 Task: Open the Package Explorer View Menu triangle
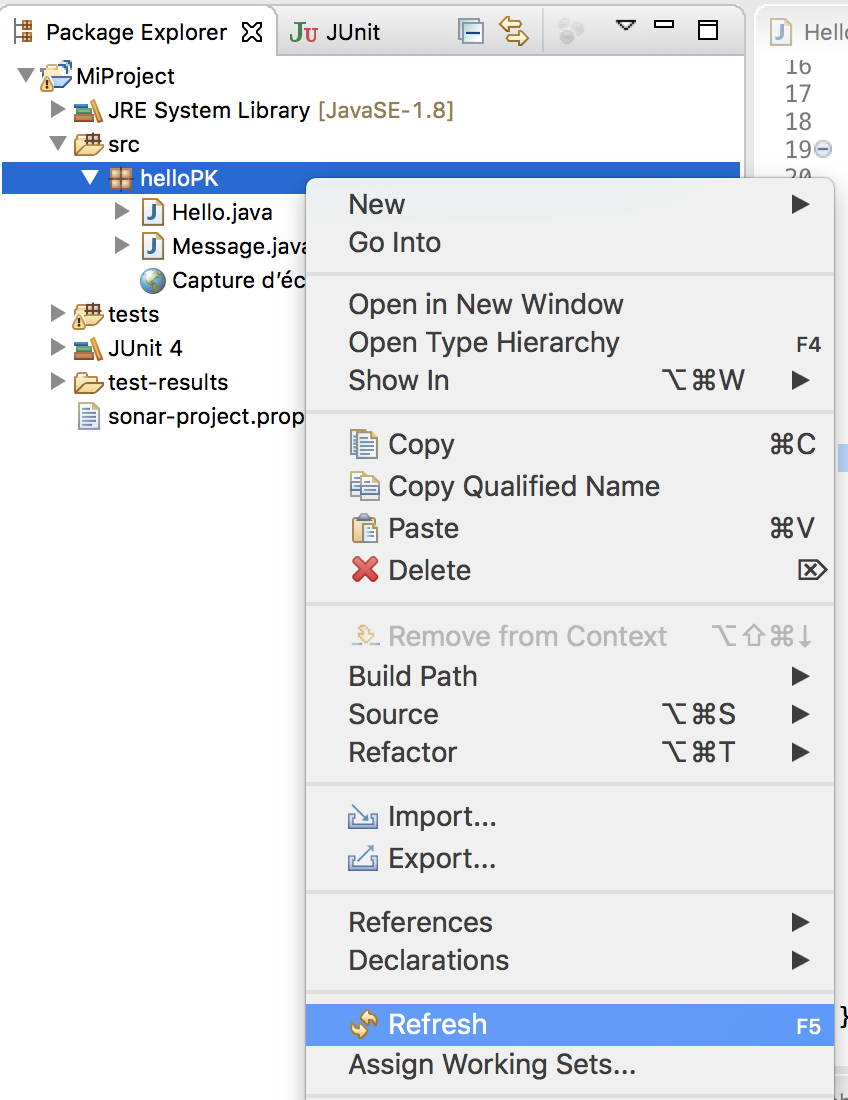coord(626,25)
